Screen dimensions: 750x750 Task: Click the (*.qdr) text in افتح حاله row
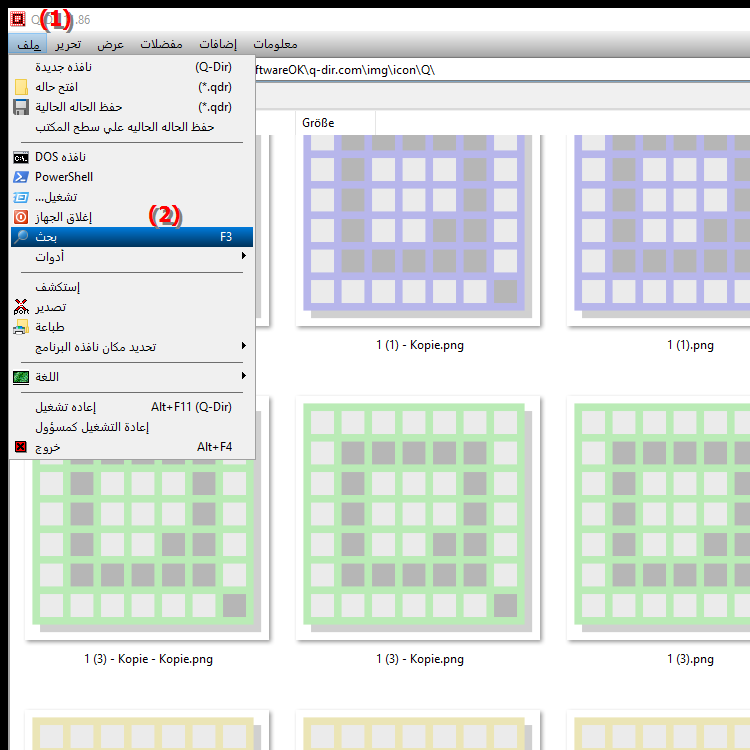click(x=215, y=87)
